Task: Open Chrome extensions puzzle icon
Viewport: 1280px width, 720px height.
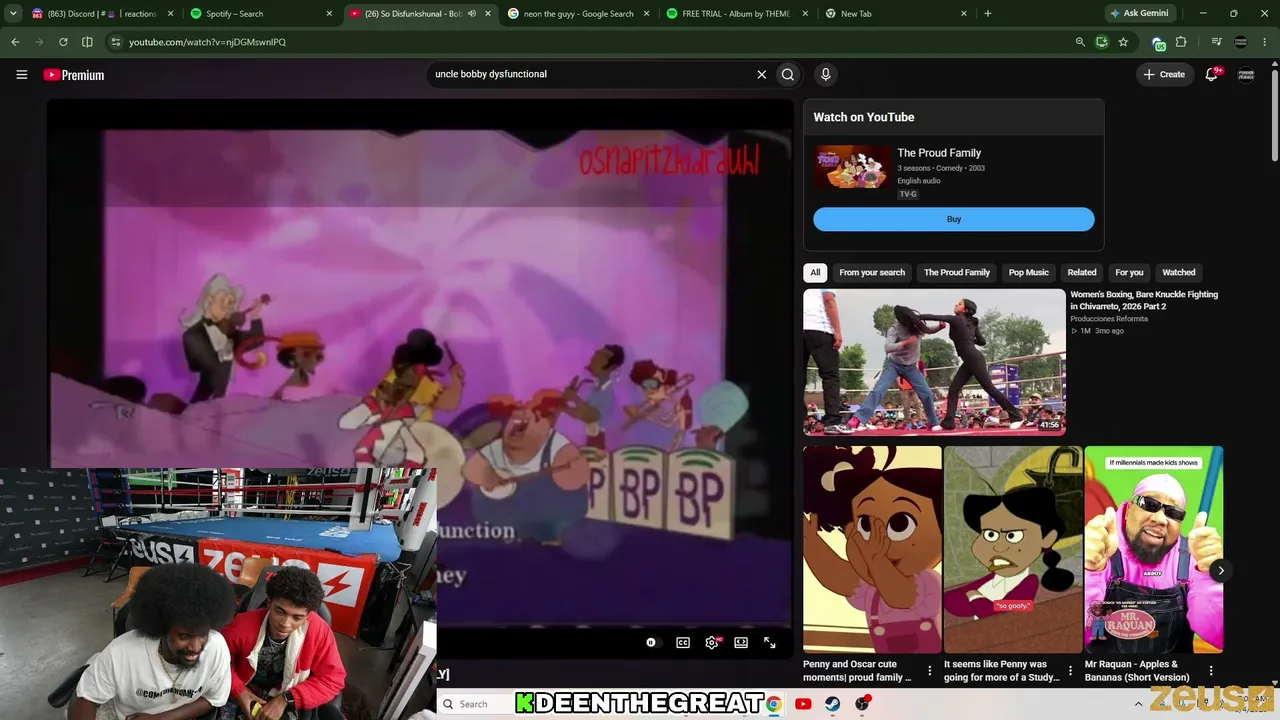Action: coord(1181,42)
